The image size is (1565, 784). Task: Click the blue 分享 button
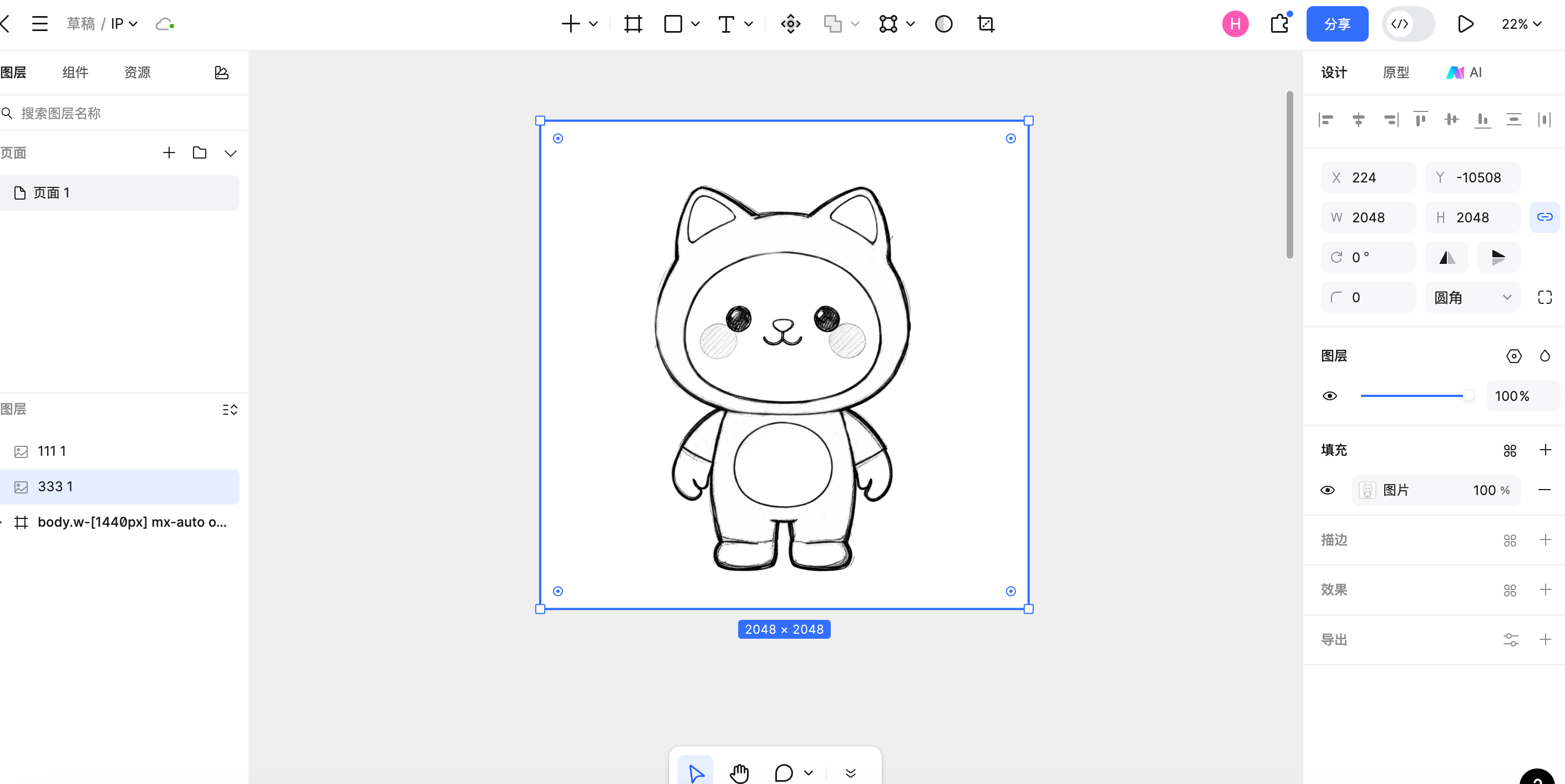[x=1337, y=24]
